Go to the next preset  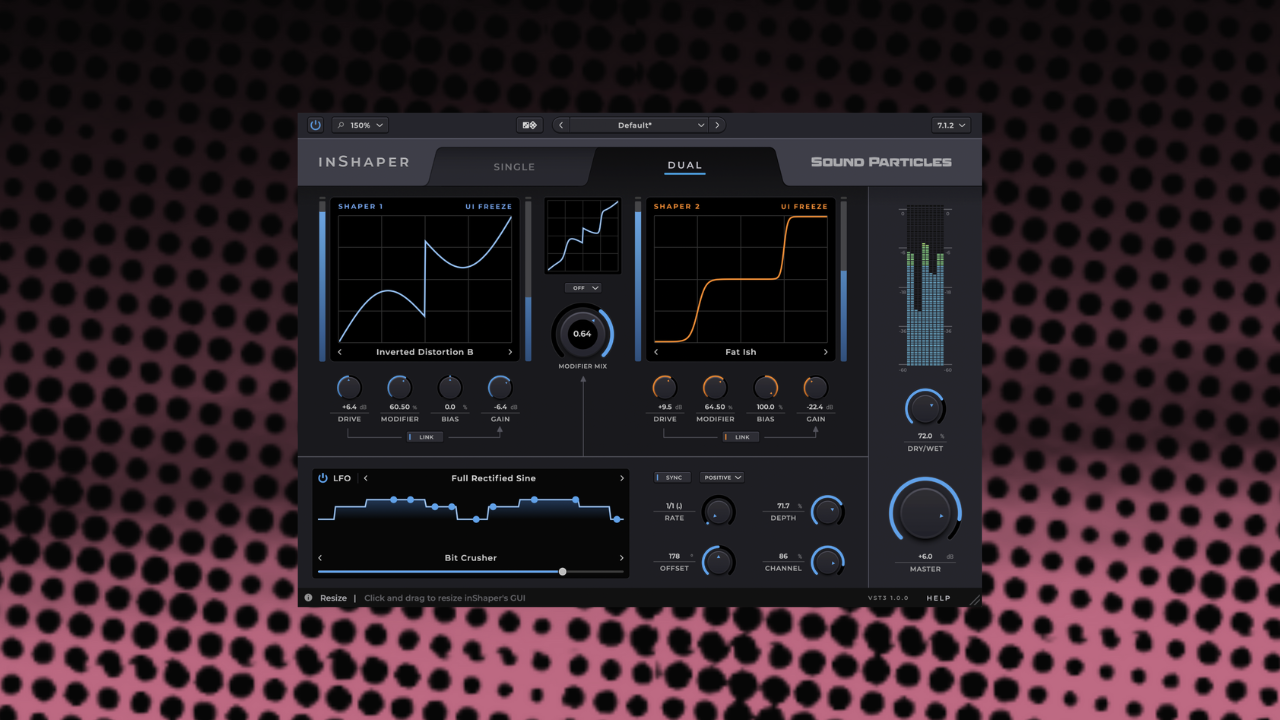point(717,125)
